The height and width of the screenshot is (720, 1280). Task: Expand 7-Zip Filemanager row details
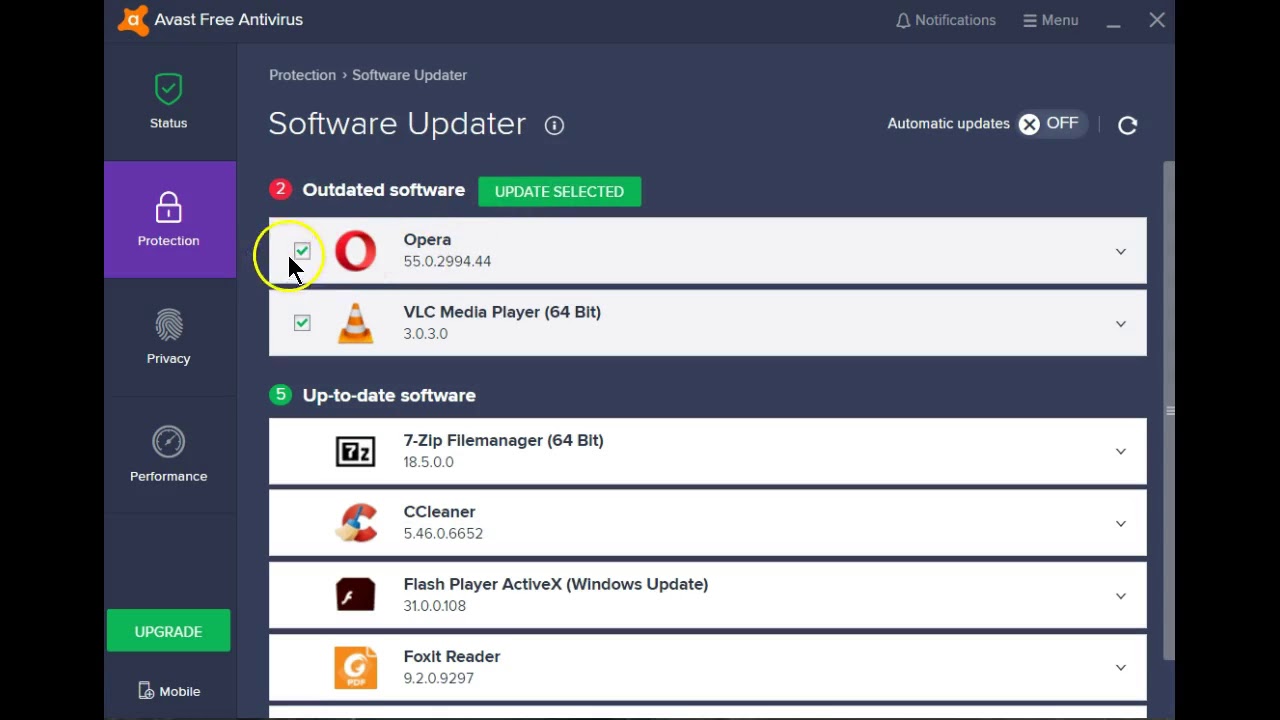point(1120,451)
